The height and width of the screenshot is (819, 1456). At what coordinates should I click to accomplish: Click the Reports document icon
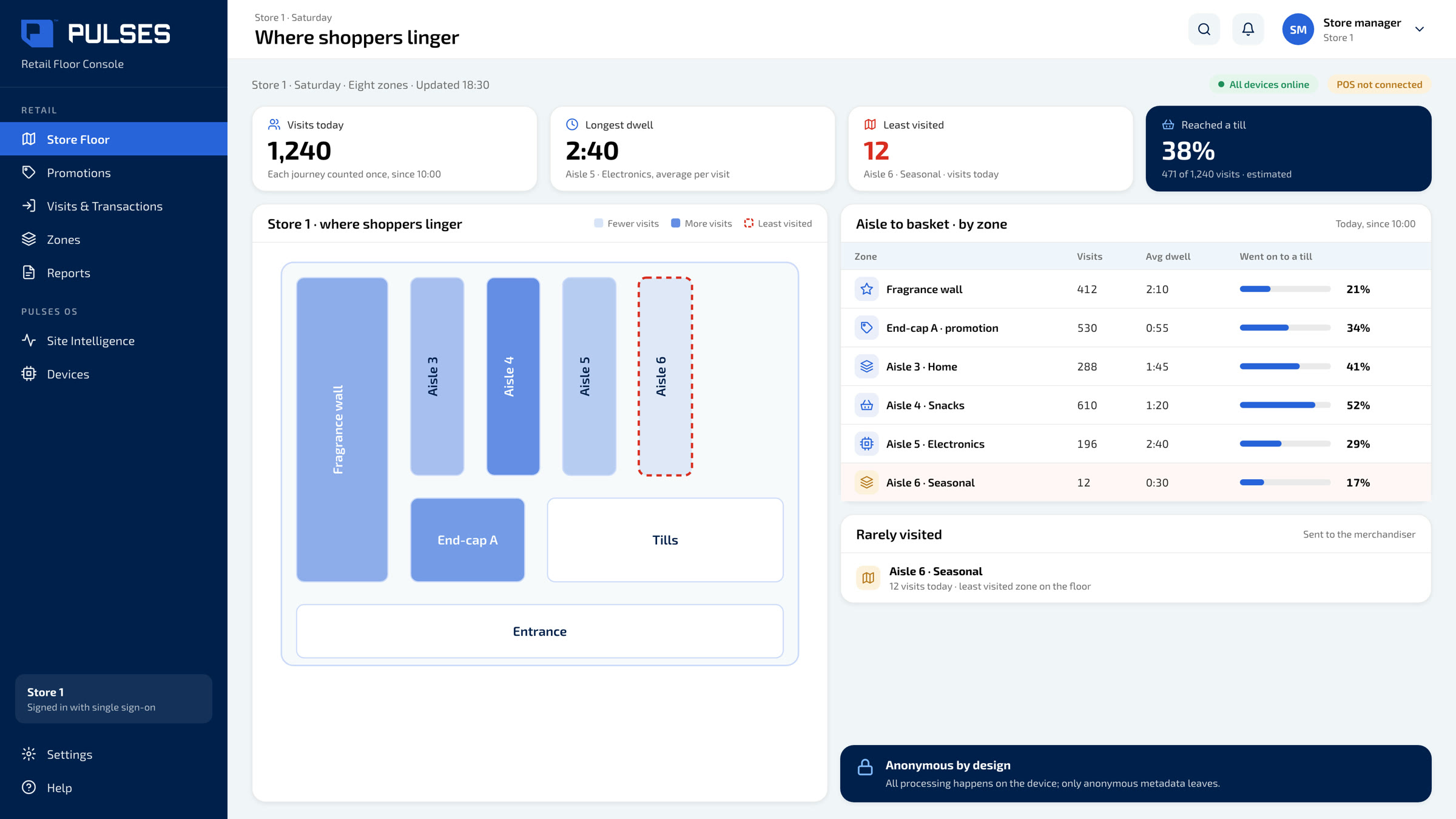(x=29, y=272)
